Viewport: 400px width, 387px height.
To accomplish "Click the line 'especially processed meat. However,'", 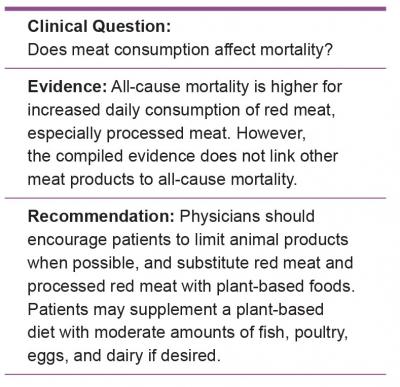I will [166, 133].
